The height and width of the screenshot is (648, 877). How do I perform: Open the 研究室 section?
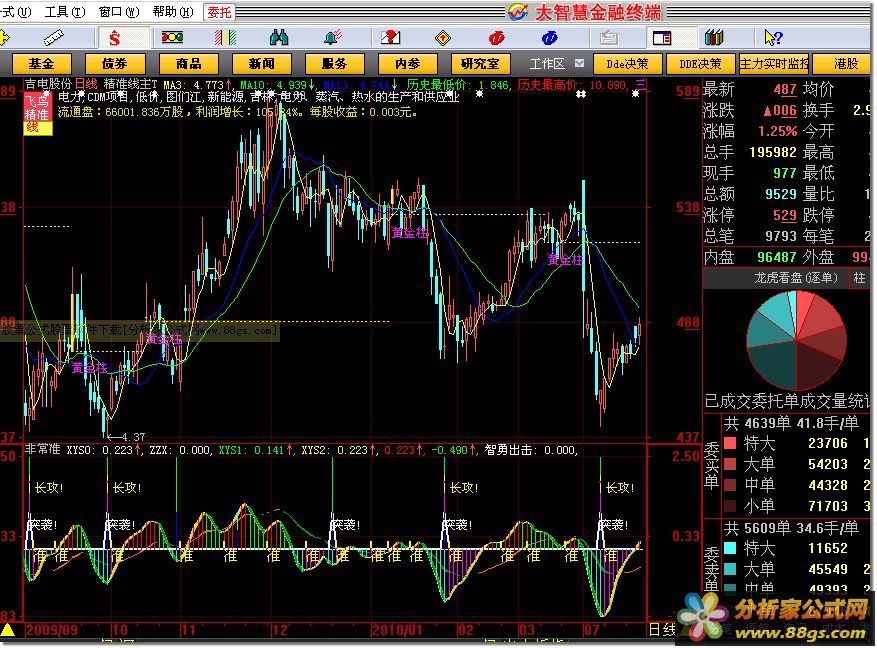[480, 64]
